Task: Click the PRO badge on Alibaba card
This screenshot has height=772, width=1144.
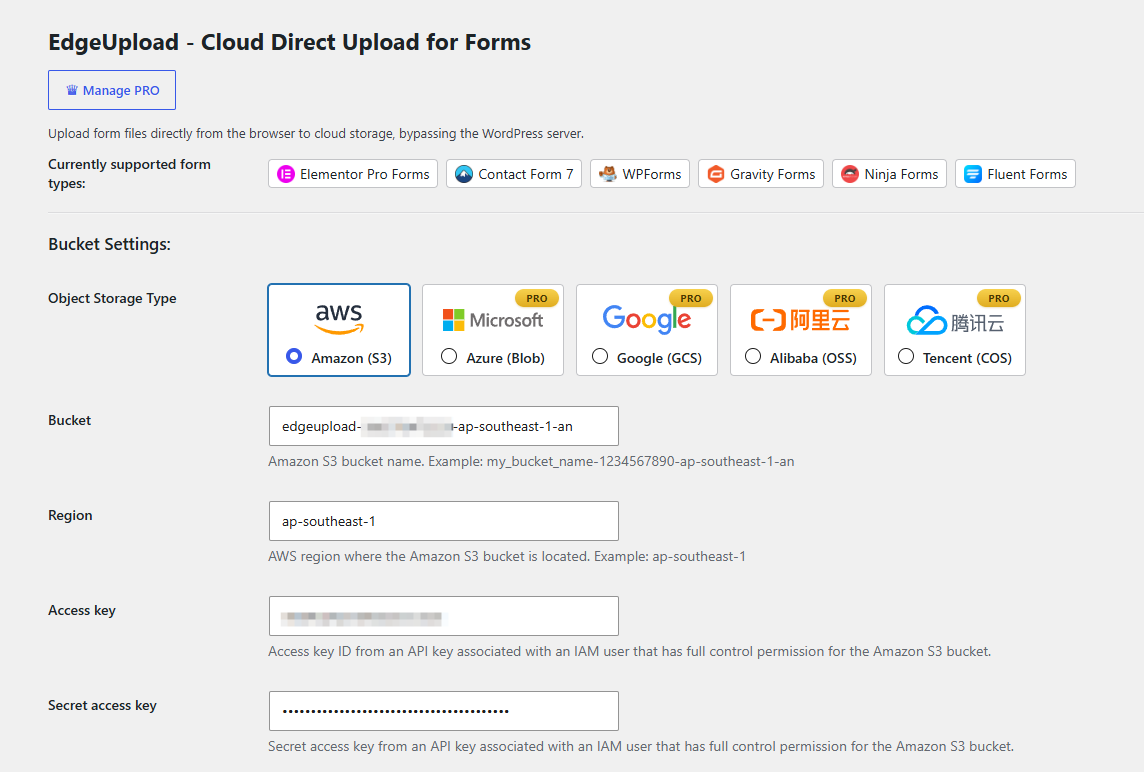Action: tap(845, 298)
